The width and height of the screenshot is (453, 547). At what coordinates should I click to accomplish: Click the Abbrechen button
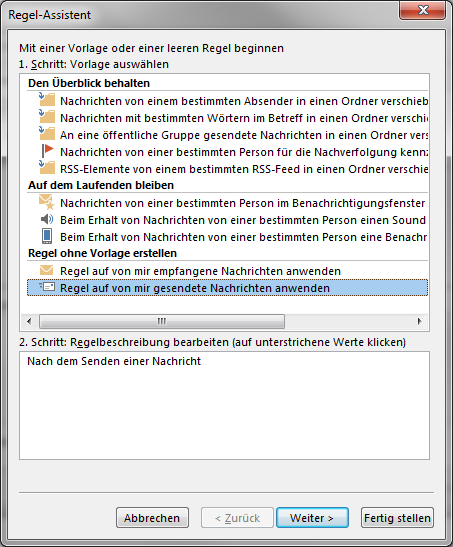click(152, 518)
